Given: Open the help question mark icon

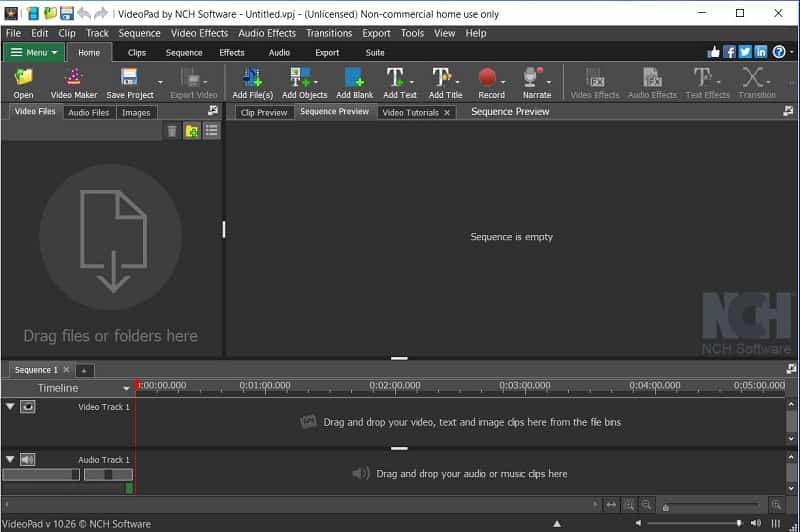Looking at the screenshot, I should pos(779,52).
